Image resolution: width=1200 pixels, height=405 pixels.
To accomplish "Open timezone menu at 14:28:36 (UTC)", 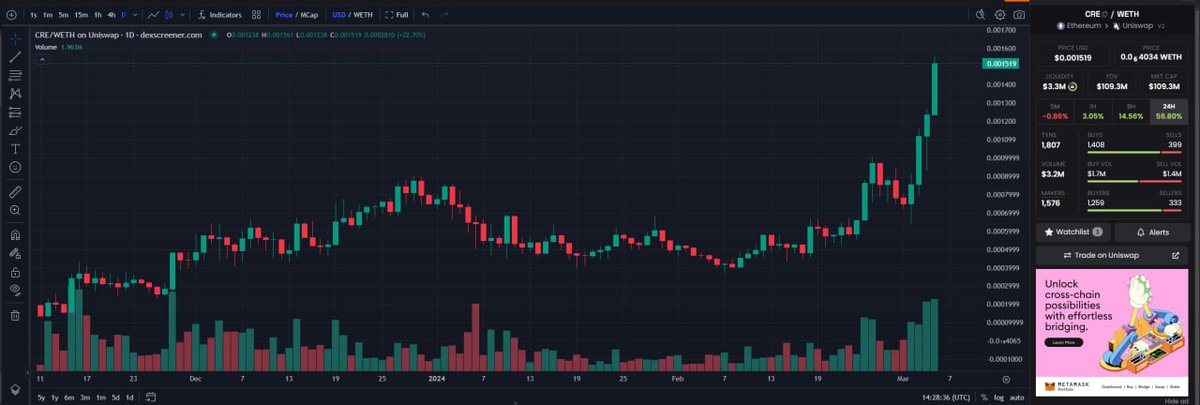I will point(947,397).
